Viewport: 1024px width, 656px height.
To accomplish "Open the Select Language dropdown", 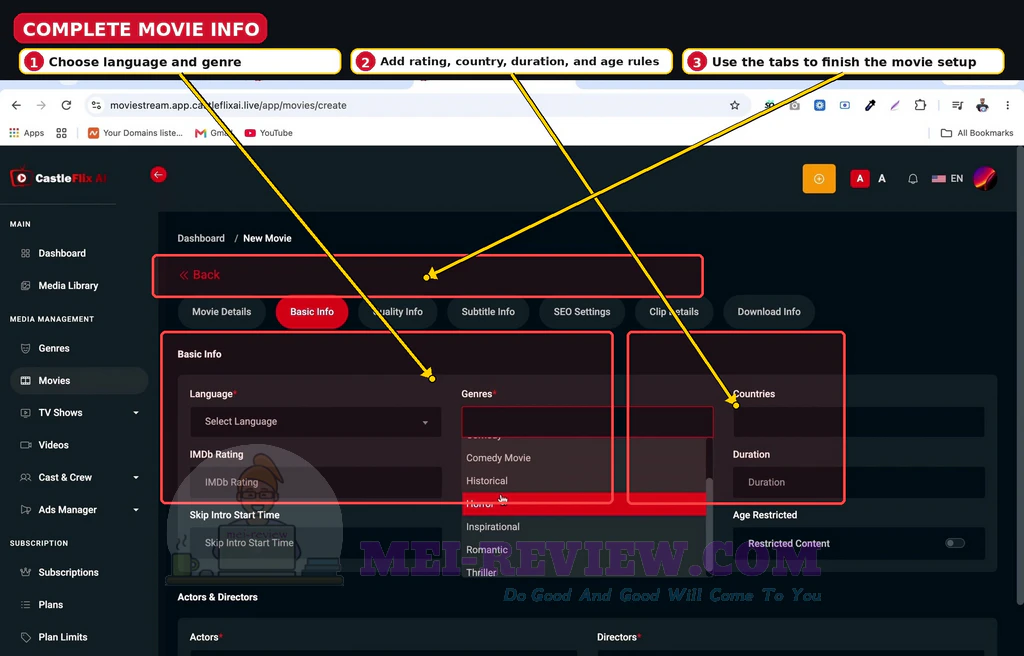I will pos(316,422).
